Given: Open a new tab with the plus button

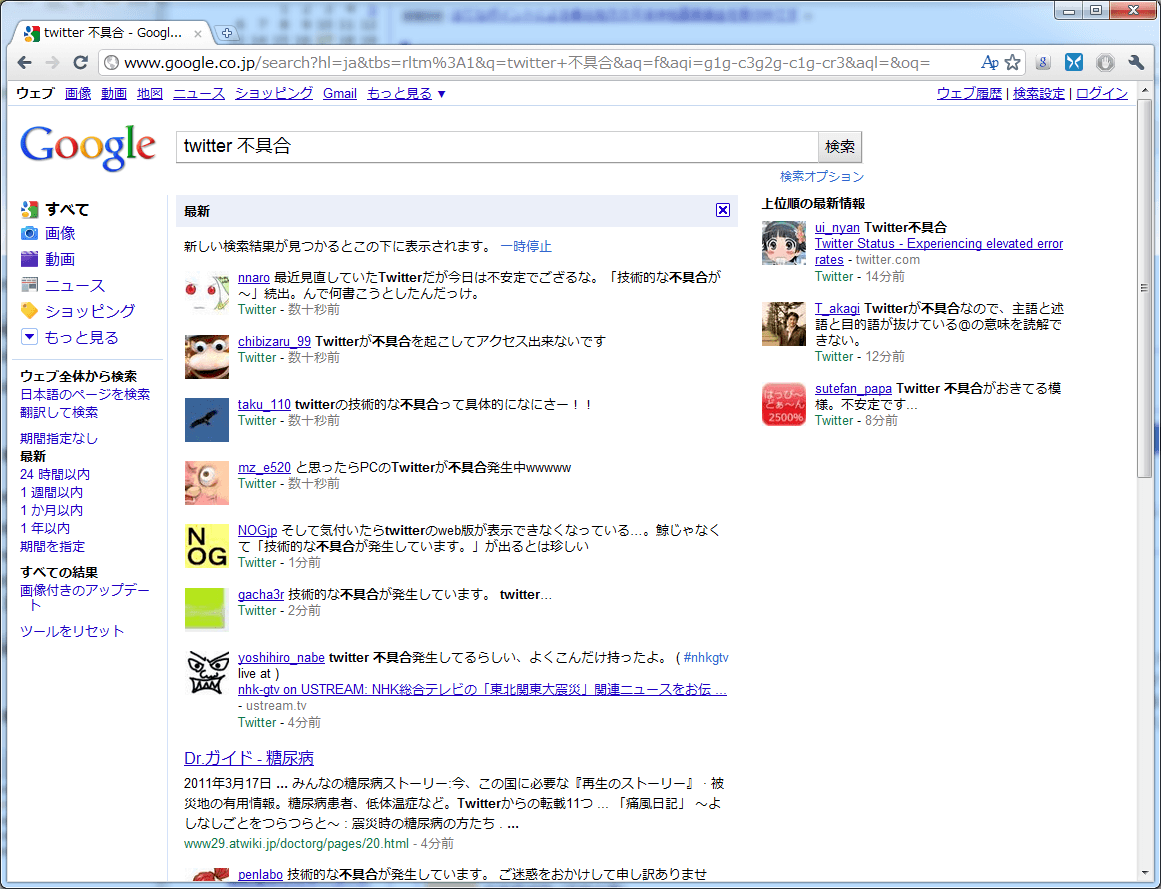Looking at the screenshot, I should point(226,33).
